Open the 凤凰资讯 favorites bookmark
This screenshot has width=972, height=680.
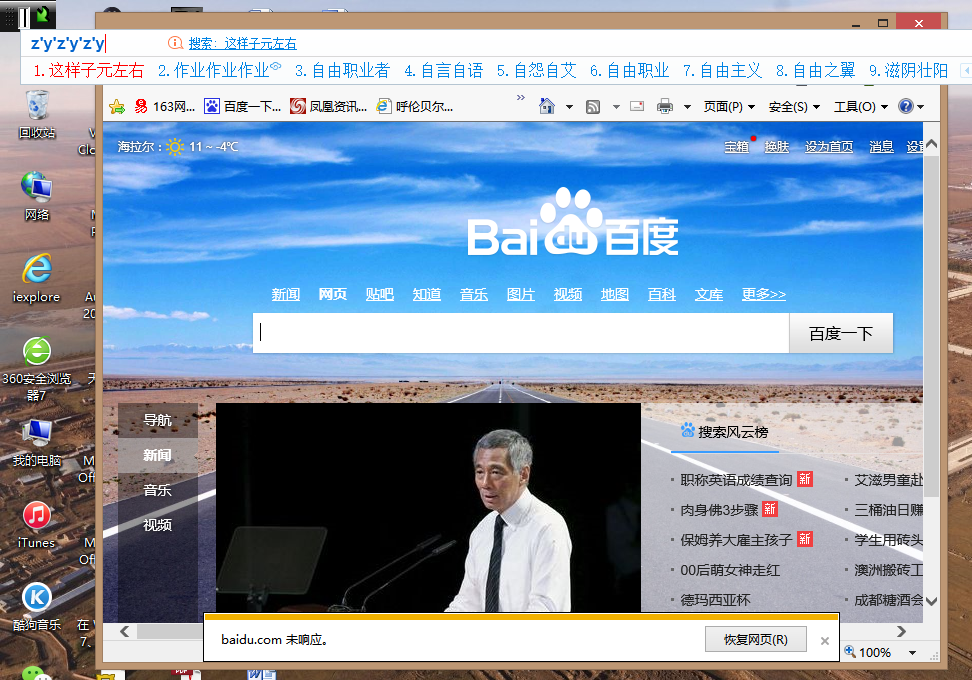[328, 107]
